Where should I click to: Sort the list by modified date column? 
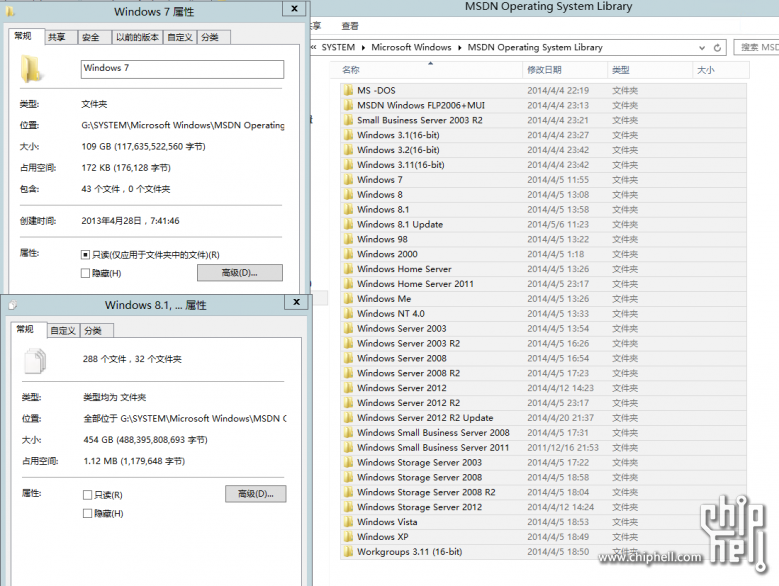point(565,70)
